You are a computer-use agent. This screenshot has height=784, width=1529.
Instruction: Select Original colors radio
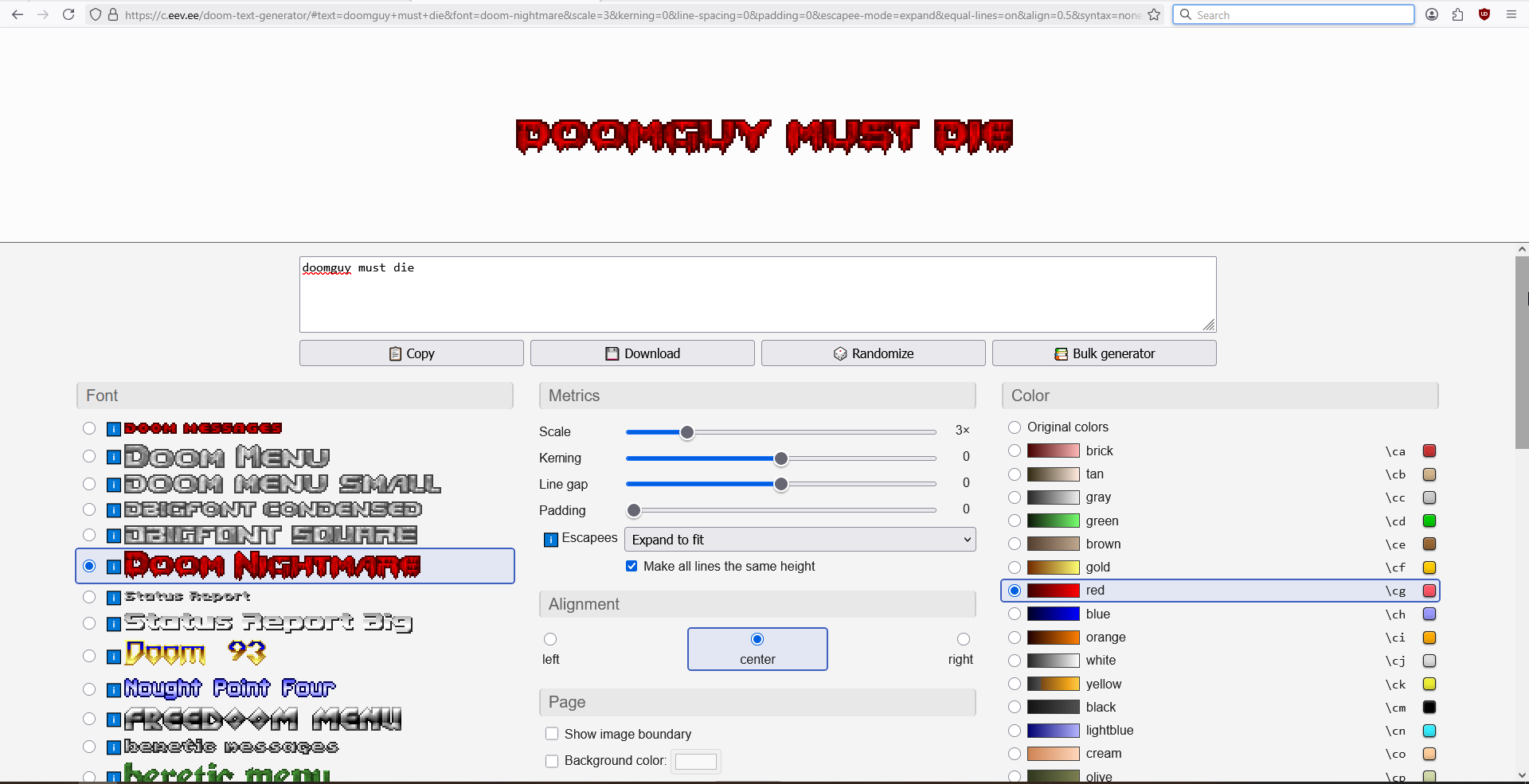(1015, 427)
